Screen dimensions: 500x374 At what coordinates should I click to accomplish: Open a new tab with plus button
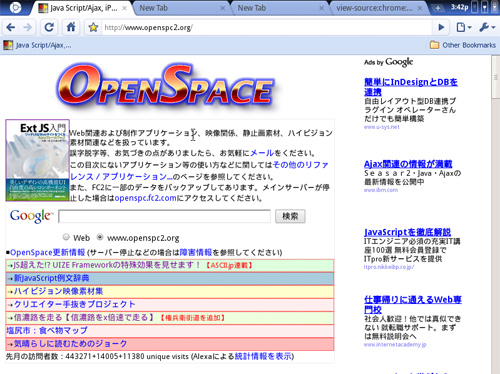(x=438, y=8)
